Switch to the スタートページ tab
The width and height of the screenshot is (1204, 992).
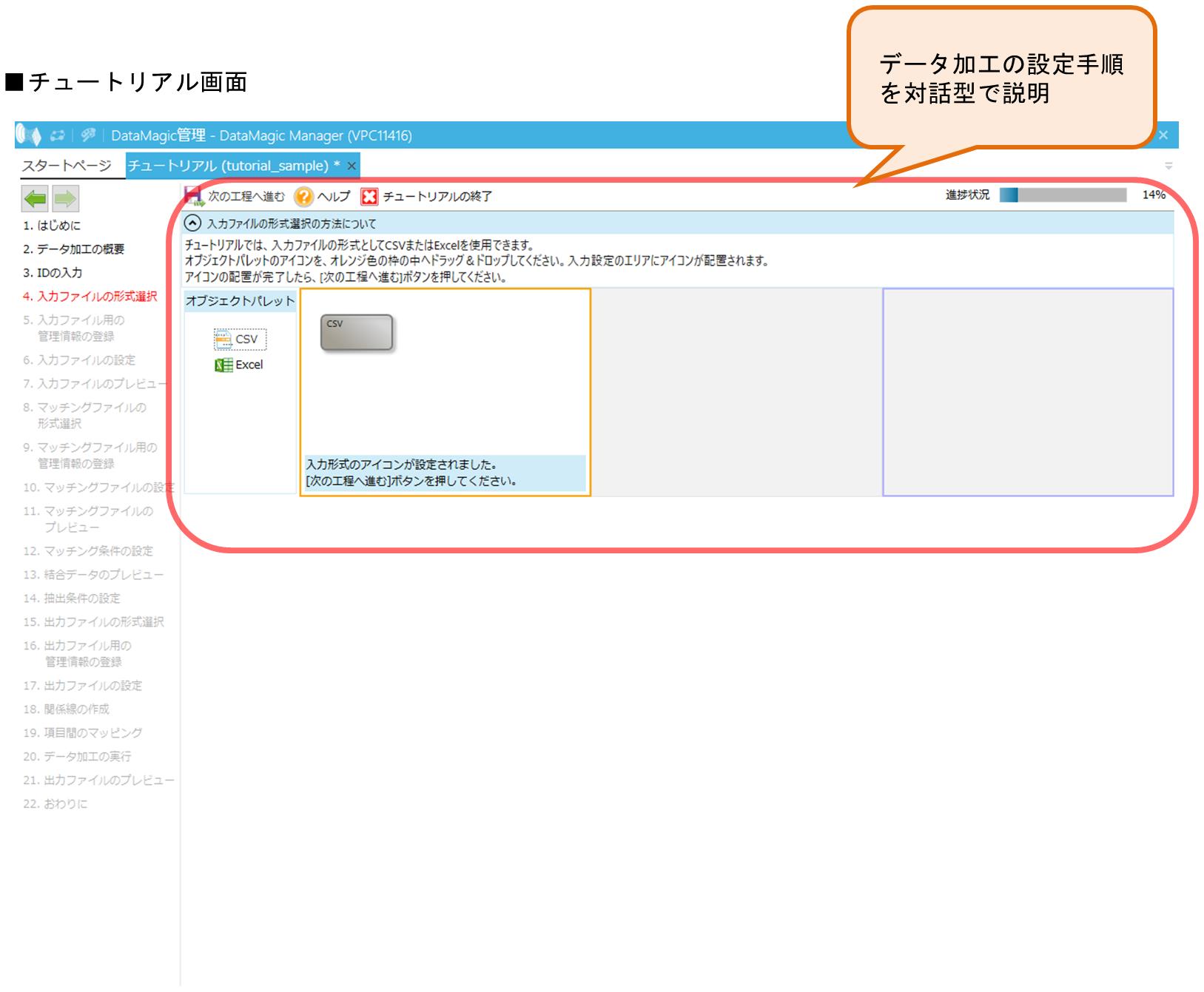click(67, 166)
